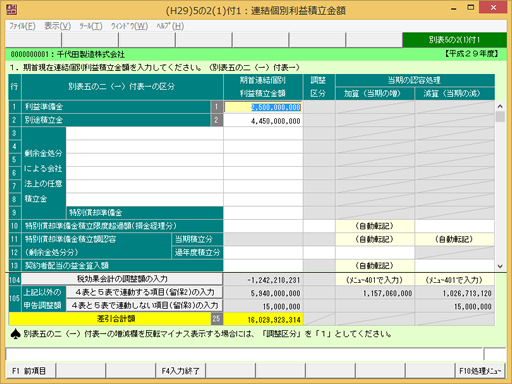Image resolution: width=512 pixels, height=384 pixels.
Task: Click the vertical scrollbar thumb
Action: (x=500, y=117)
